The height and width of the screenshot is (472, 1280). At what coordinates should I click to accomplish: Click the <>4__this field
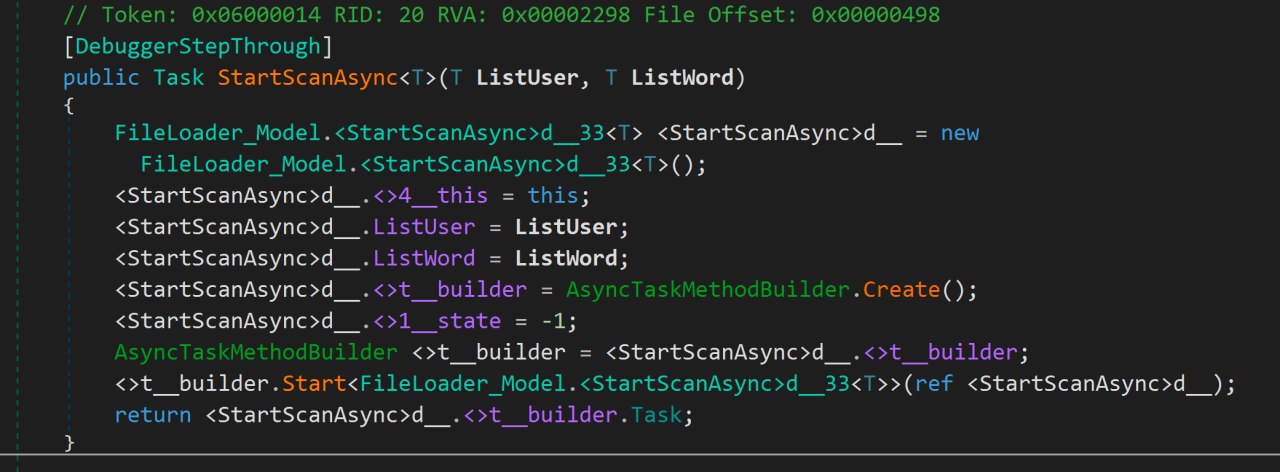(x=431, y=197)
